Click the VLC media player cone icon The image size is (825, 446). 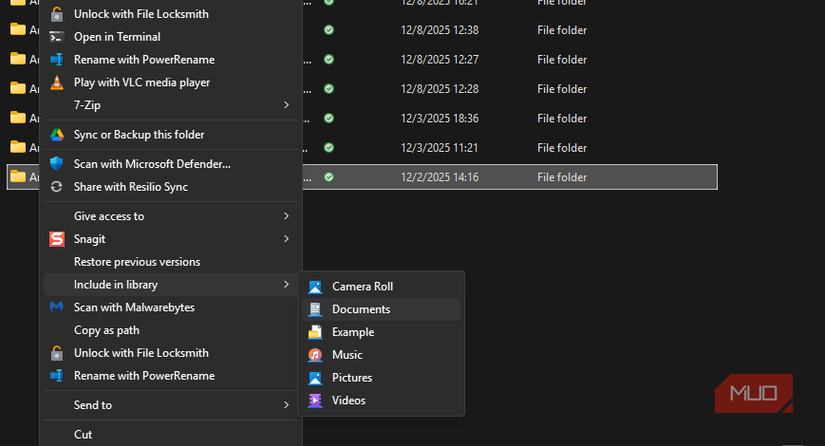click(x=57, y=82)
